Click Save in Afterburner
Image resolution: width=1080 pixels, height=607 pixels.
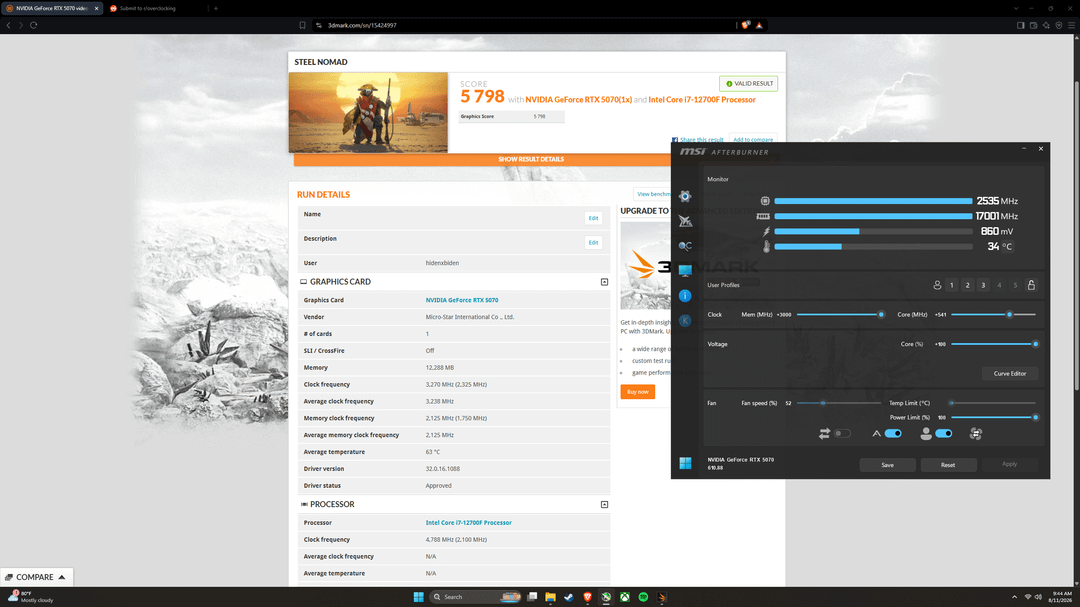[887, 465]
